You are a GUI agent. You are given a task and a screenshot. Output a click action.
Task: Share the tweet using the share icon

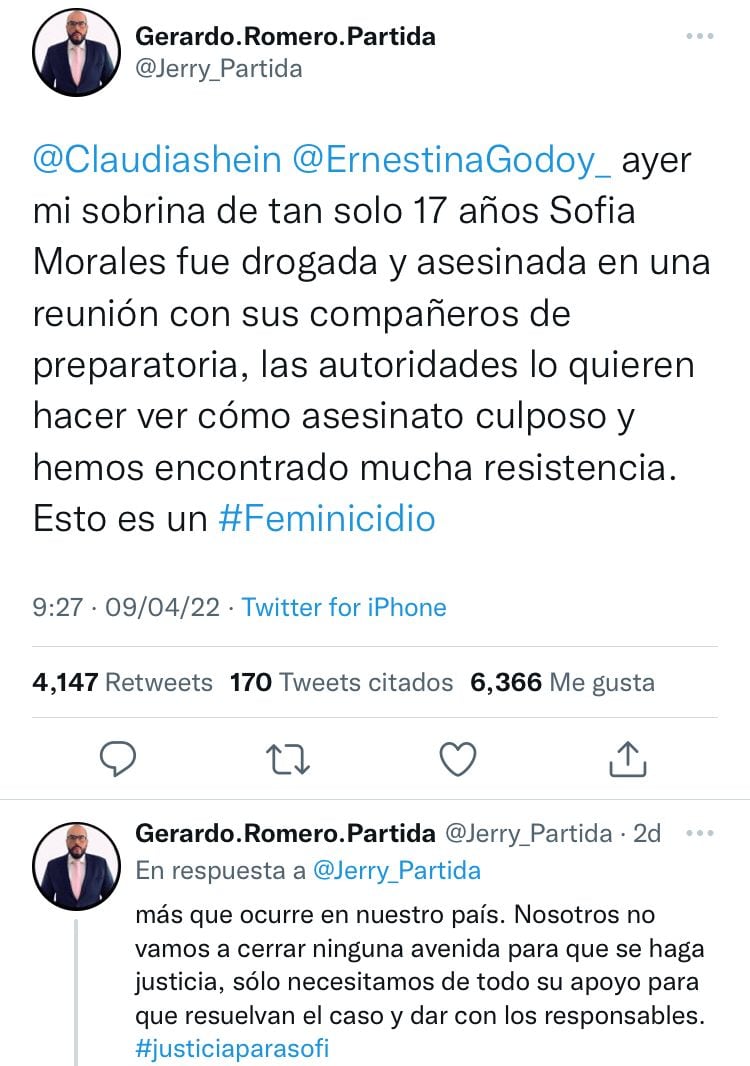pos(629,759)
